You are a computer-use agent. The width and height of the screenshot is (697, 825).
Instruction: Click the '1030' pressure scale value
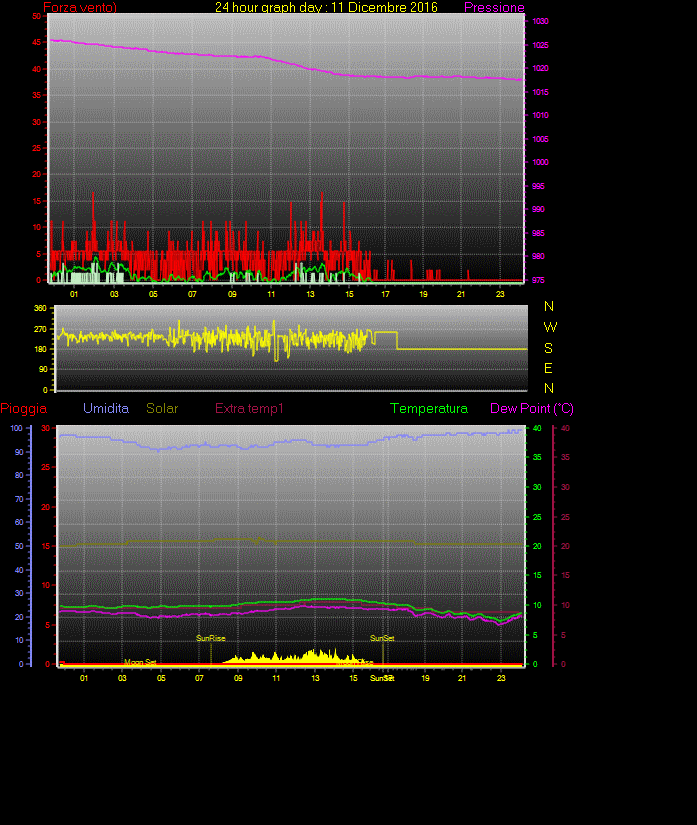[x=540, y=21]
